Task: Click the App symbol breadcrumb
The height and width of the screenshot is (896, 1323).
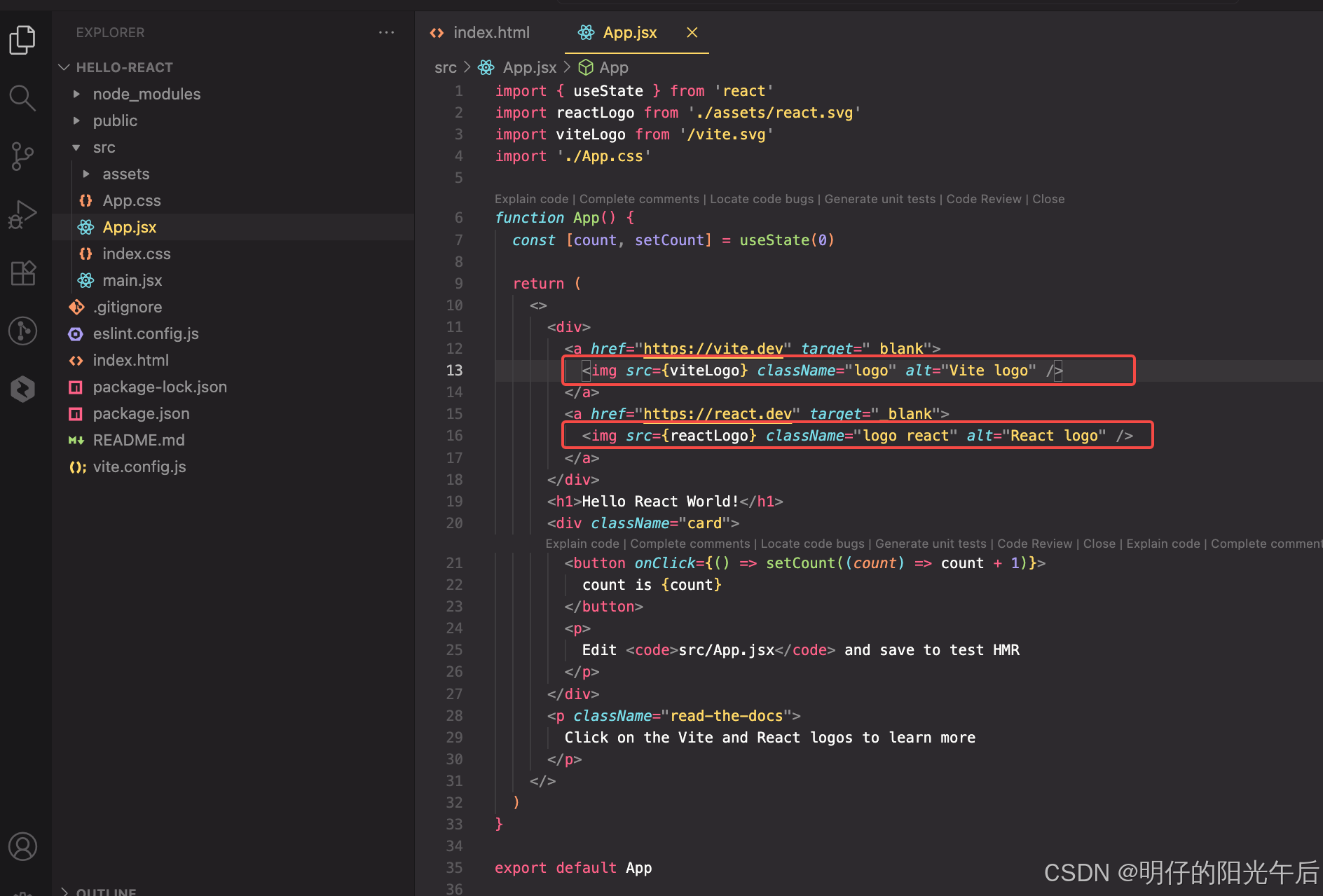Action: 603,67
